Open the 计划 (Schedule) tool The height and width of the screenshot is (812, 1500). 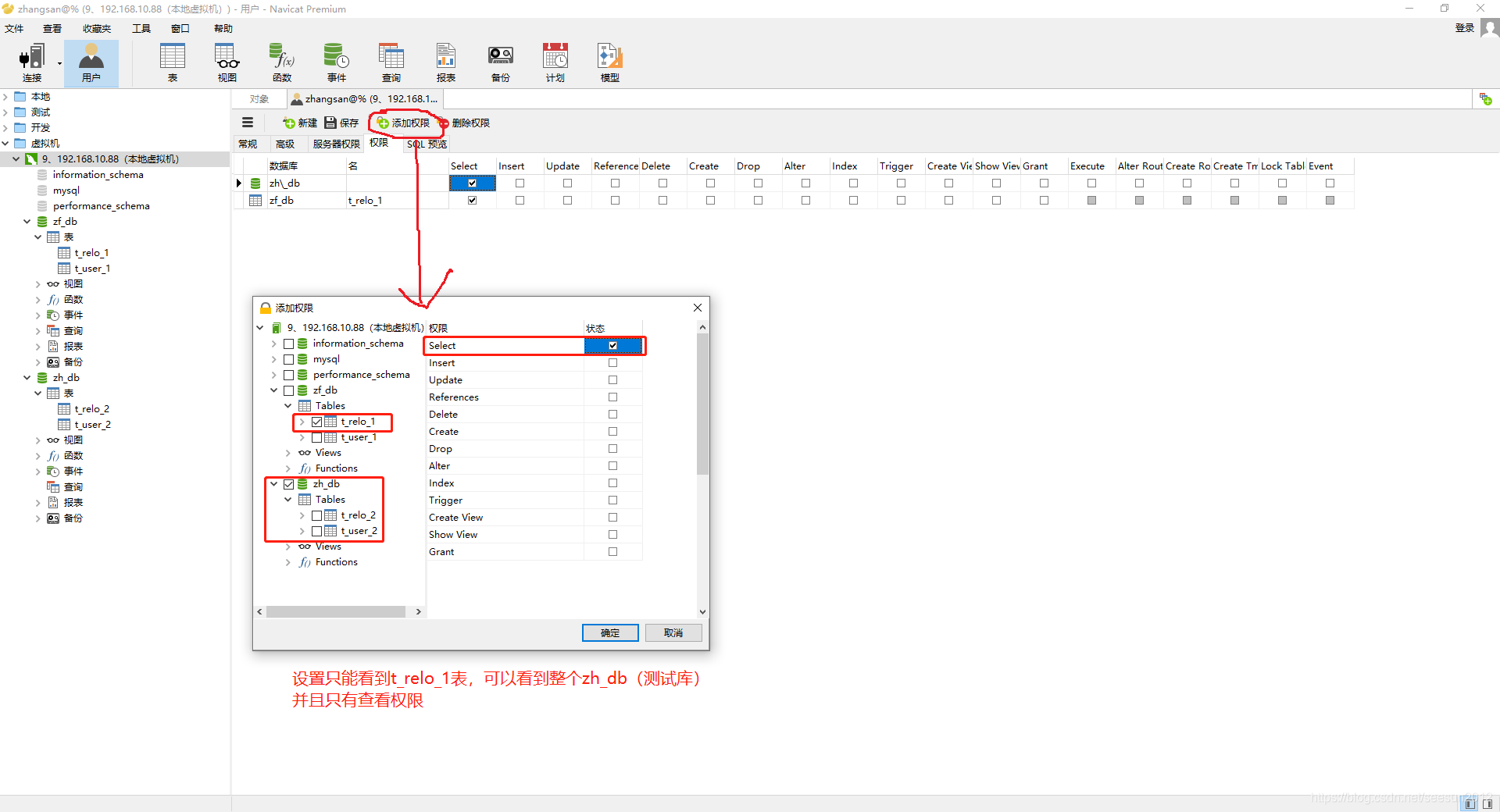point(555,62)
